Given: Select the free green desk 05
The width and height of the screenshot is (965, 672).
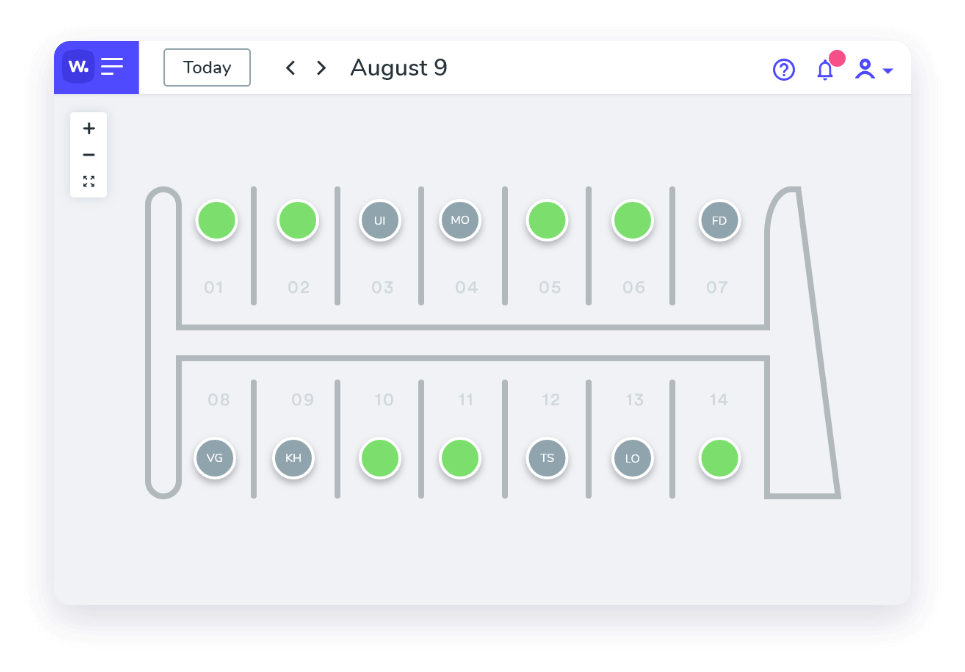Looking at the screenshot, I should tap(547, 220).
